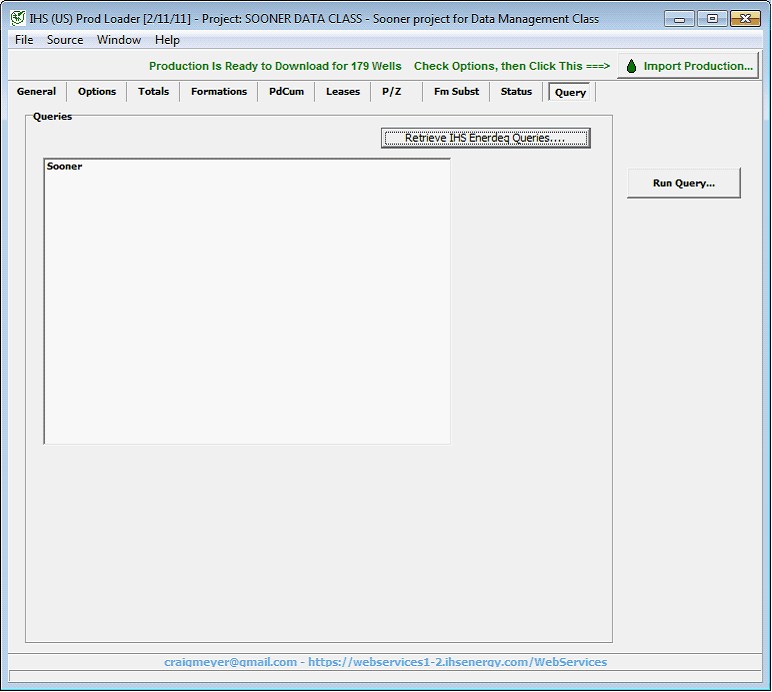The width and height of the screenshot is (772, 692).
Task: Switch to the Status tab
Action: click(516, 92)
